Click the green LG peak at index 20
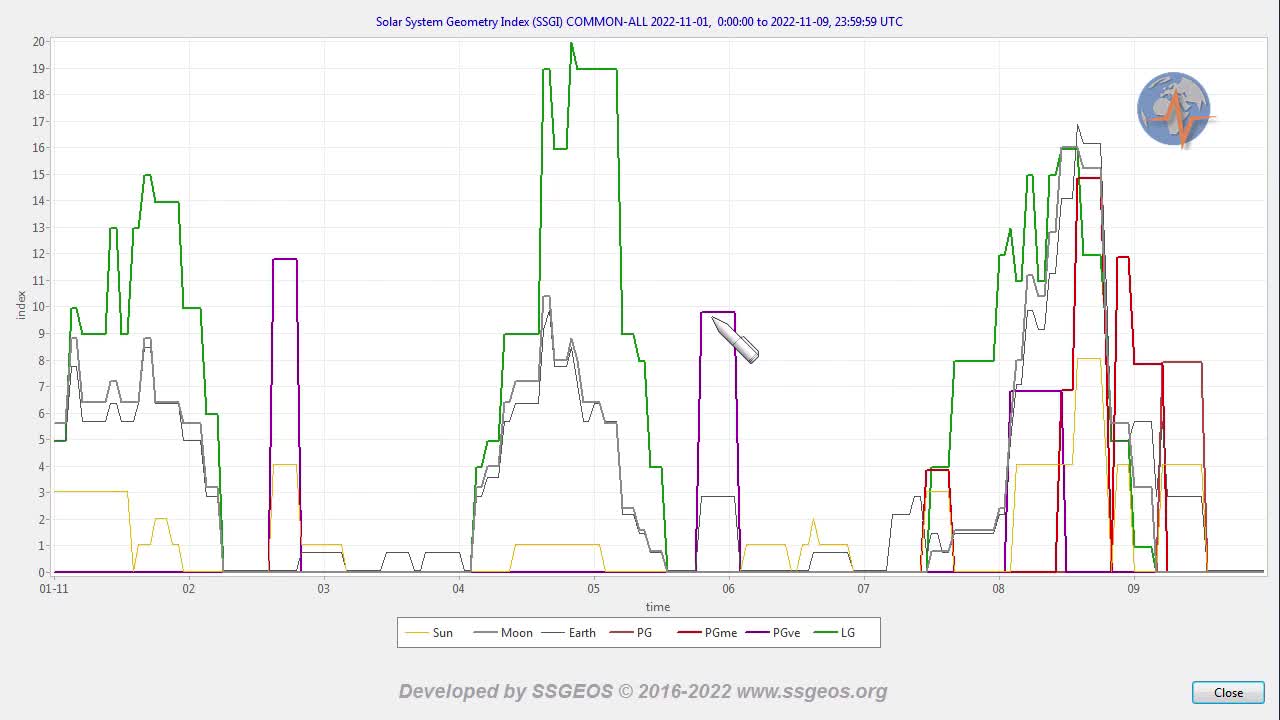Screen dimensions: 1280x720 (x=571, y=43)
